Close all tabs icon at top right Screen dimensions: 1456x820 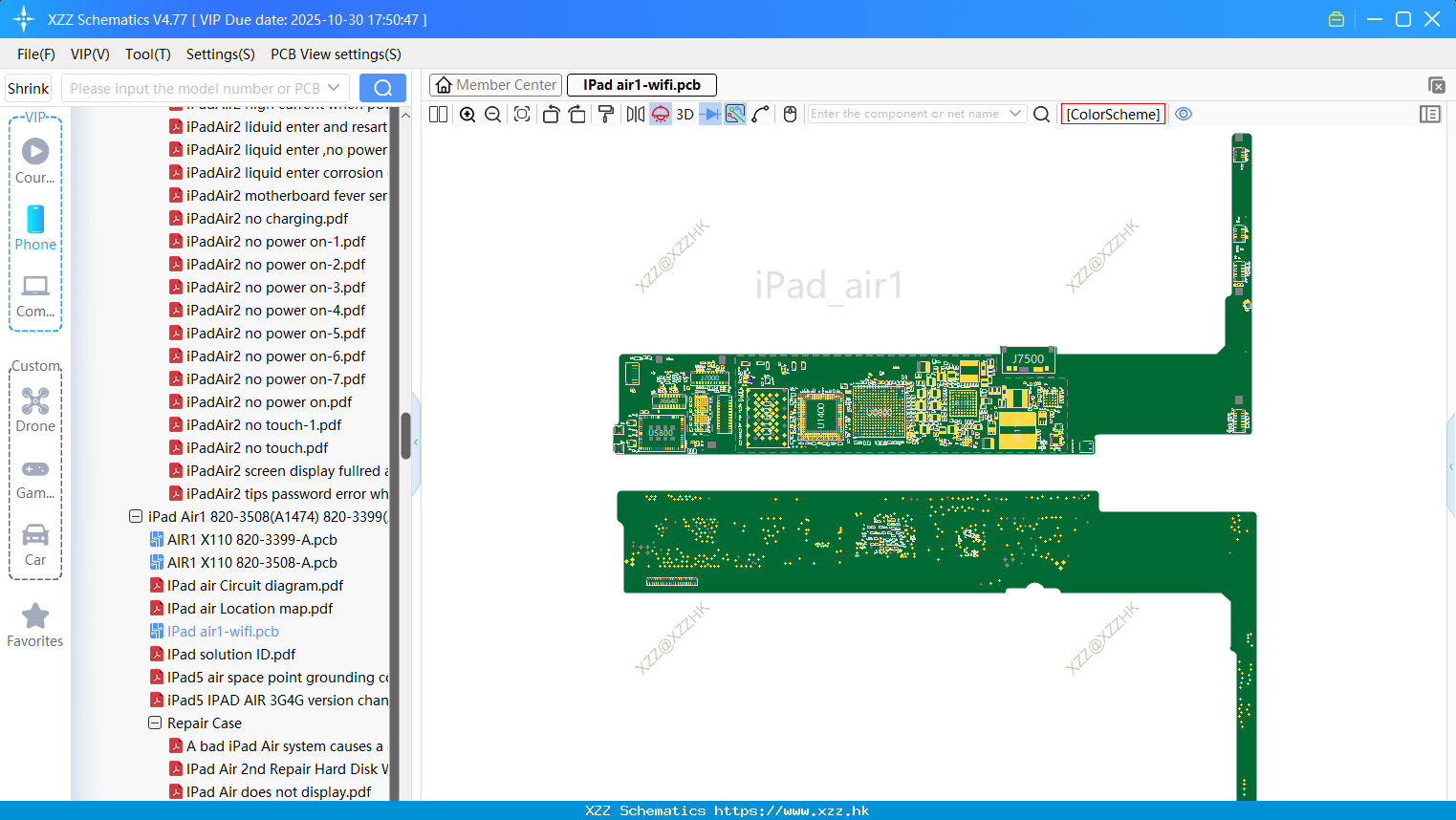[1436, 85]
